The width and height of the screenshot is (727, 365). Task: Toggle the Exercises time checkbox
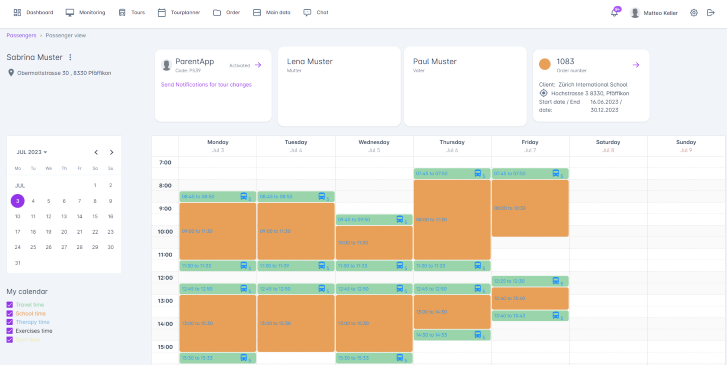click(x=10, y=331)
